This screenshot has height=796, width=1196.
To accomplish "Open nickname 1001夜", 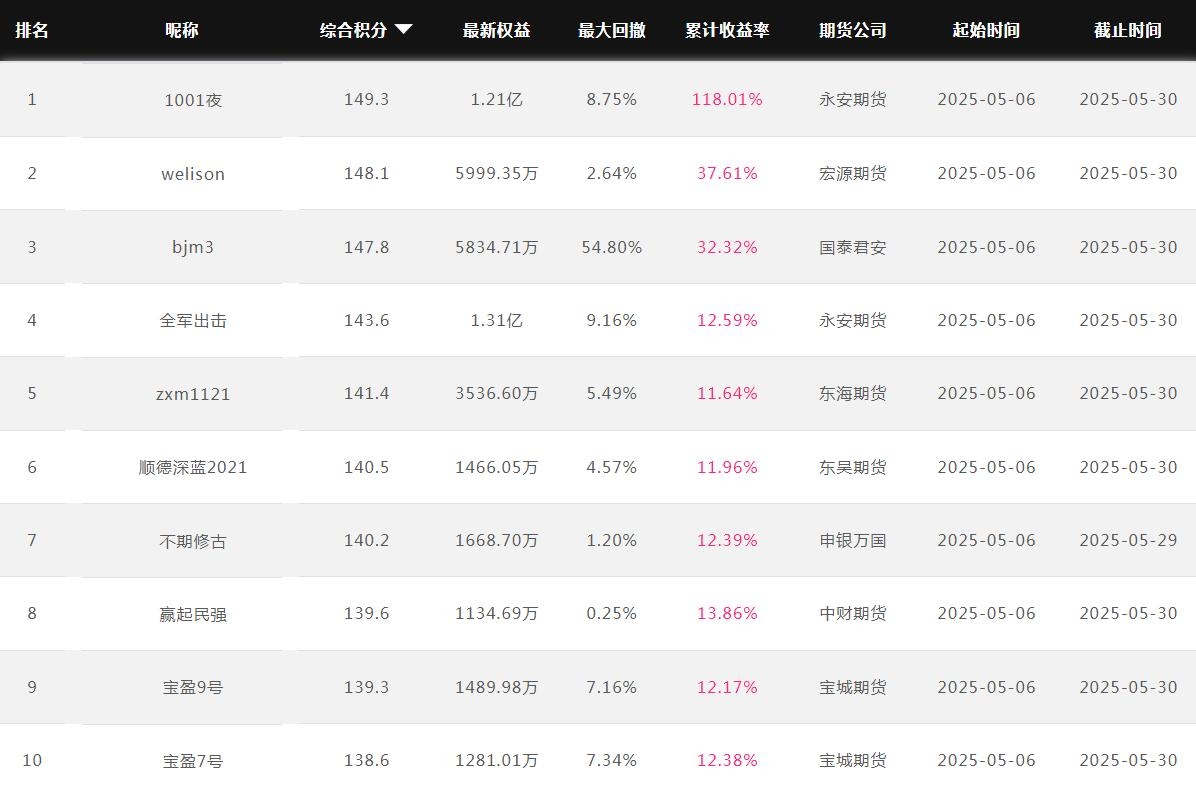I will pyautogui.click(x=193, y=100).
